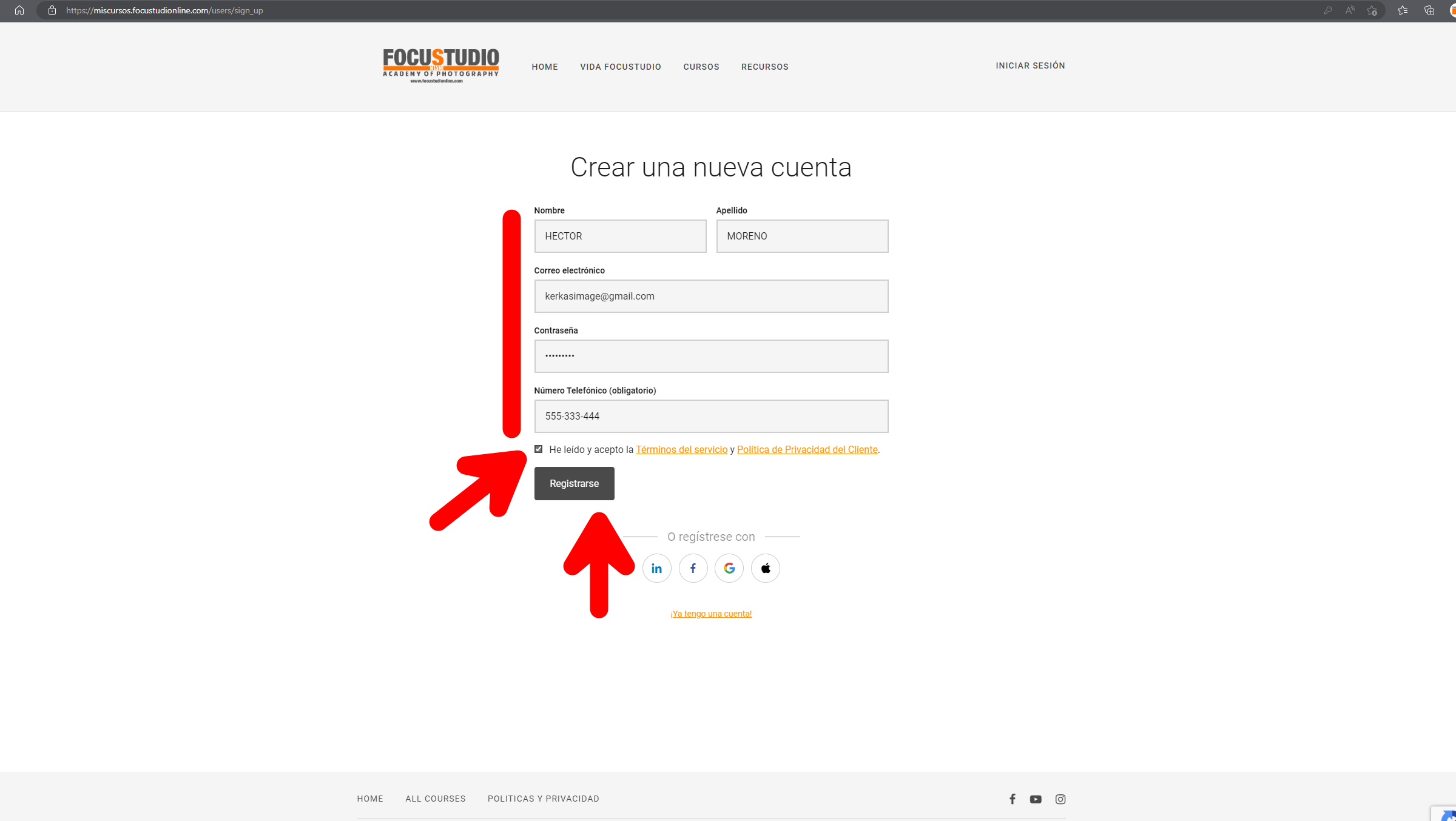Sign up with the Google icon
Image resolution: width=1456 pixels, height=821 pixels.
point(729,568)
